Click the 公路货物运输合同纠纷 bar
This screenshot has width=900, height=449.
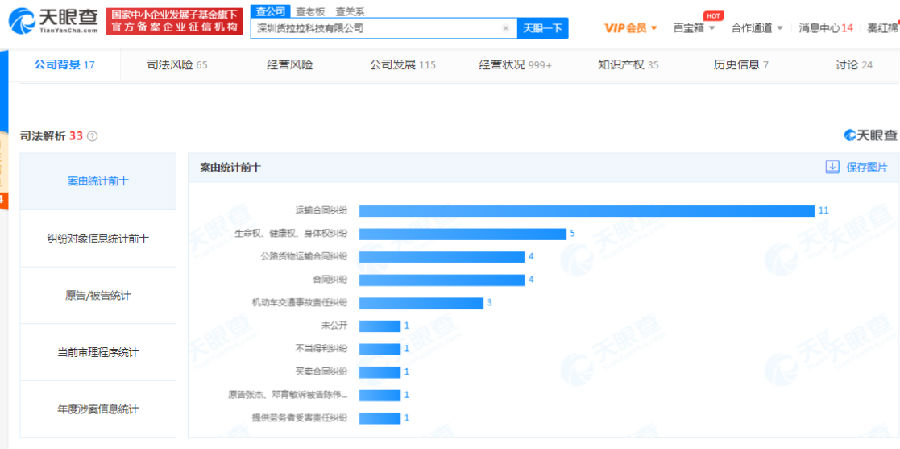(x=442, y=257)
